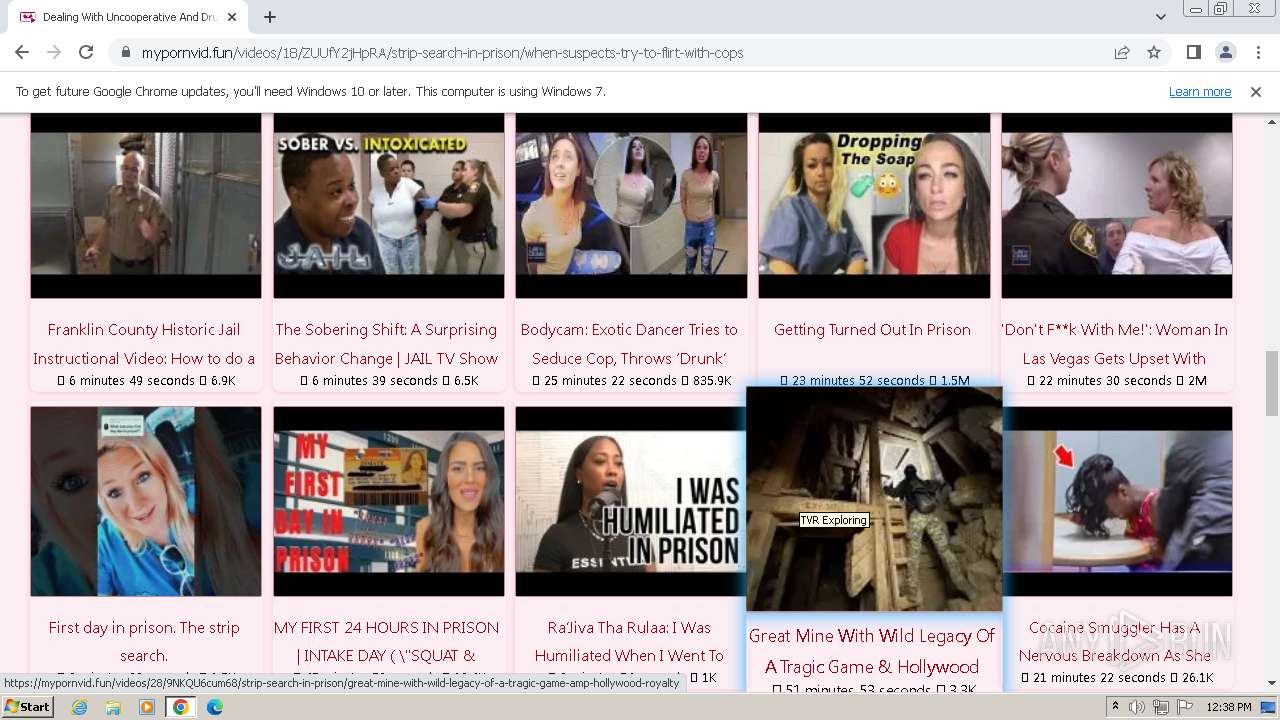Open File Explorer from taskbar
This screenshot has width=1280, height=720.
[113, 707]
